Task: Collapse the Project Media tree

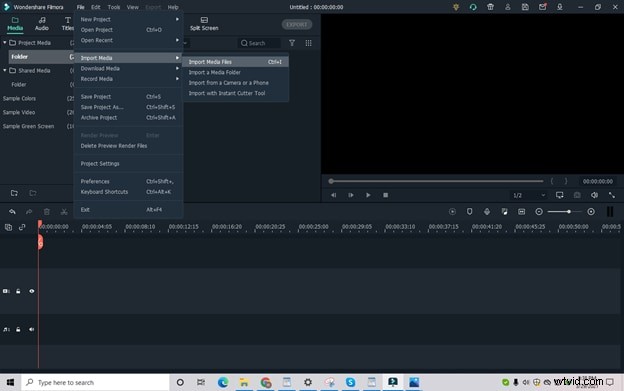Action: click(x=5, y=43)
